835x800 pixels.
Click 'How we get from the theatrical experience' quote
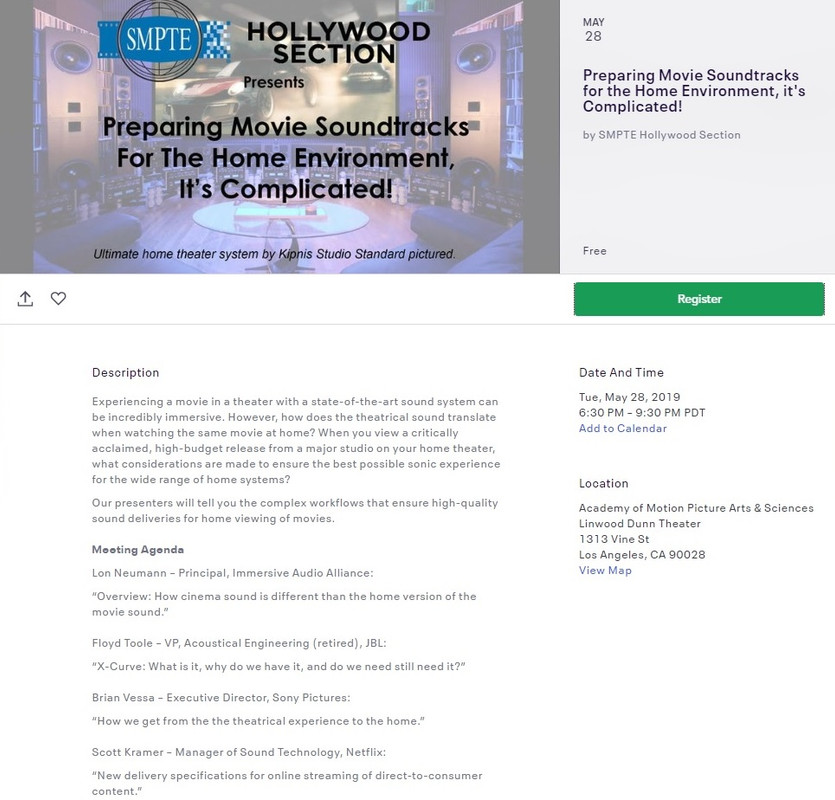point(258,721)
